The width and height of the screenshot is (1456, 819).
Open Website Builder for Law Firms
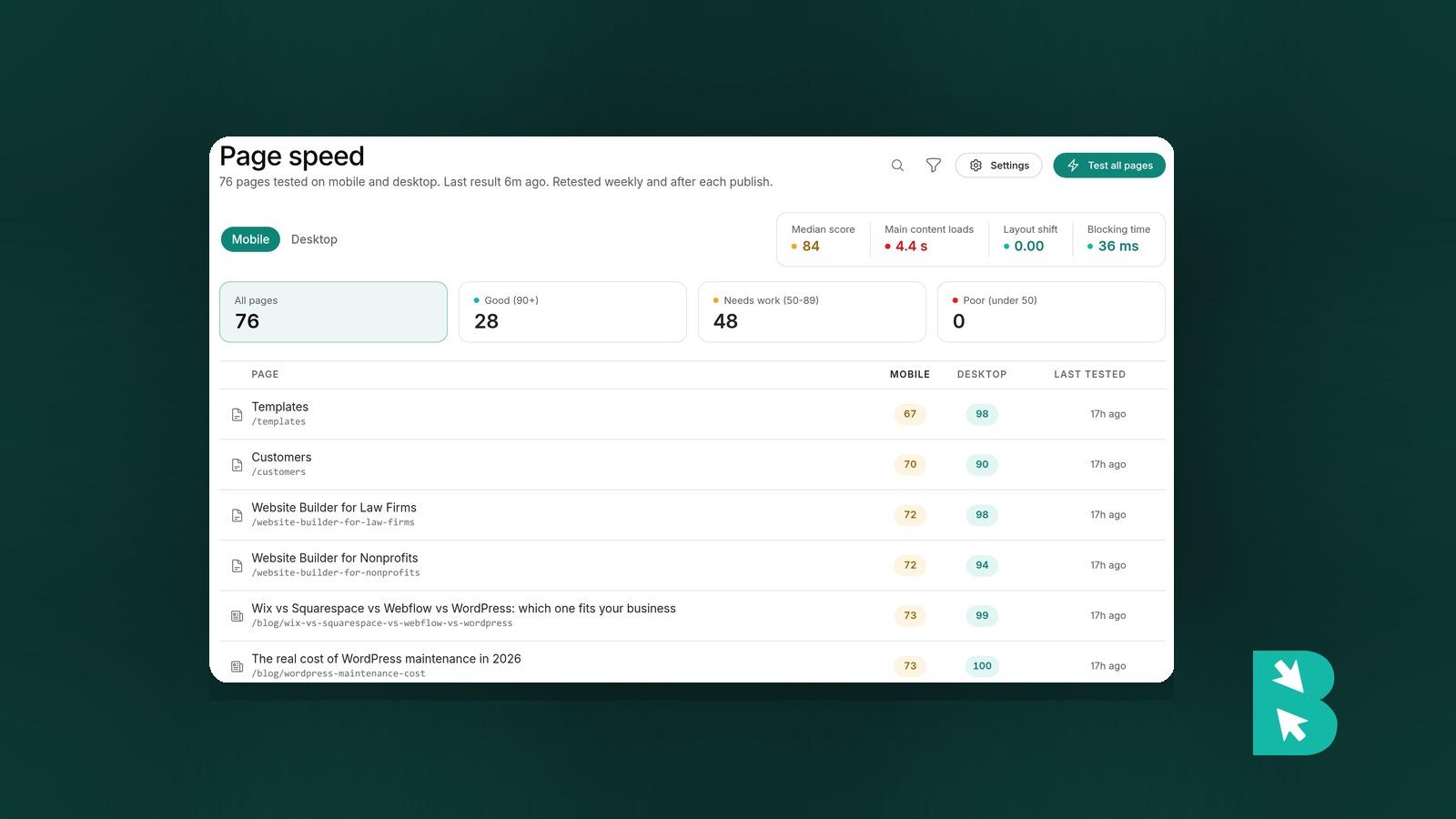(334, 508)
